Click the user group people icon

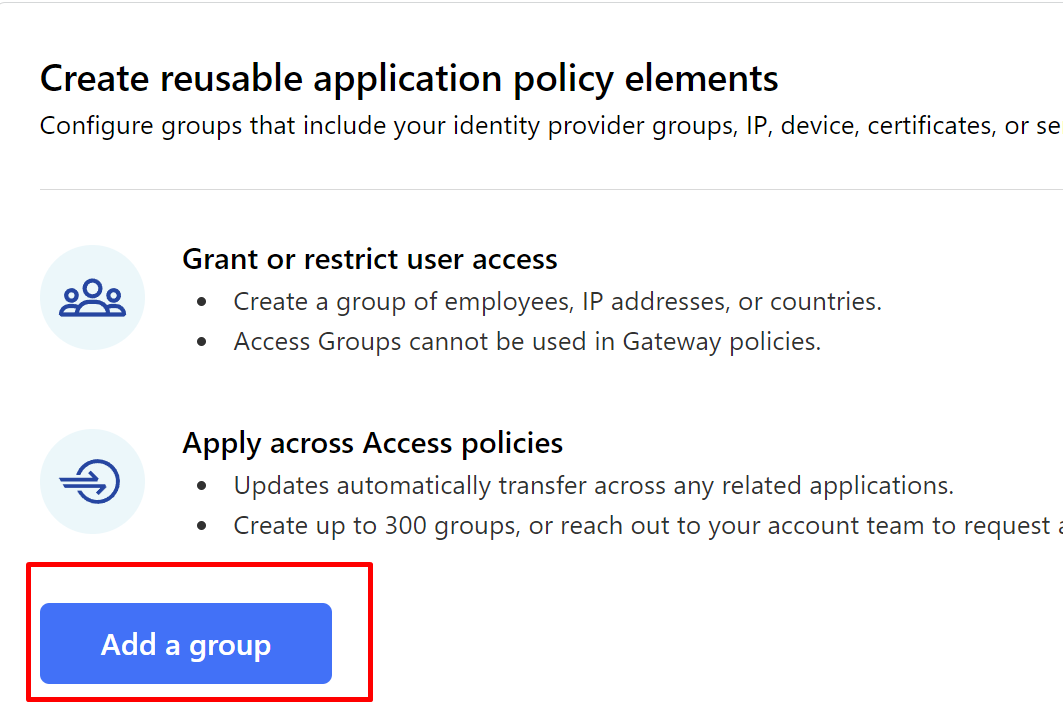click(x=92, y=298)
